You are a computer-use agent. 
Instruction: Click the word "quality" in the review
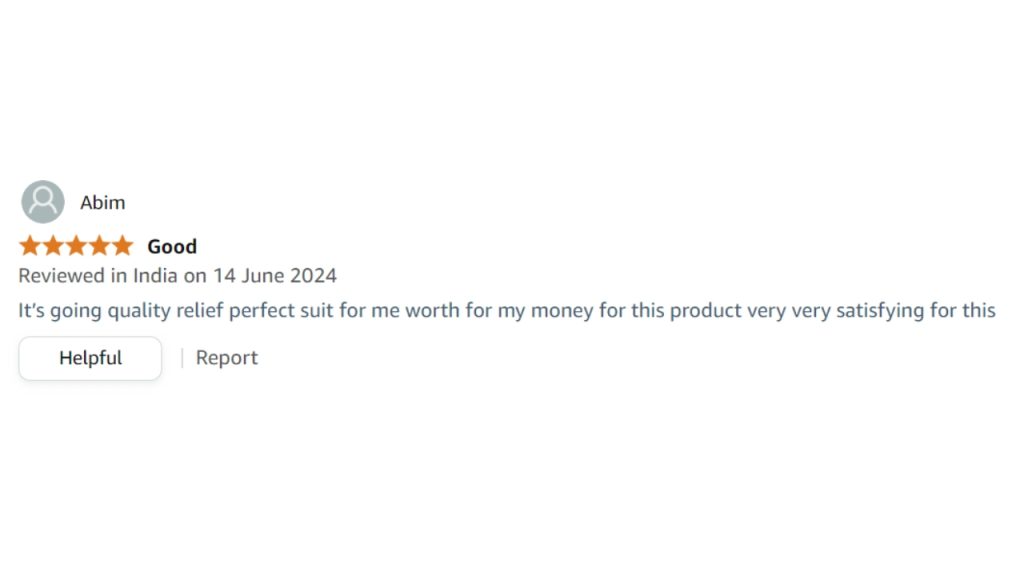(141, 310)
